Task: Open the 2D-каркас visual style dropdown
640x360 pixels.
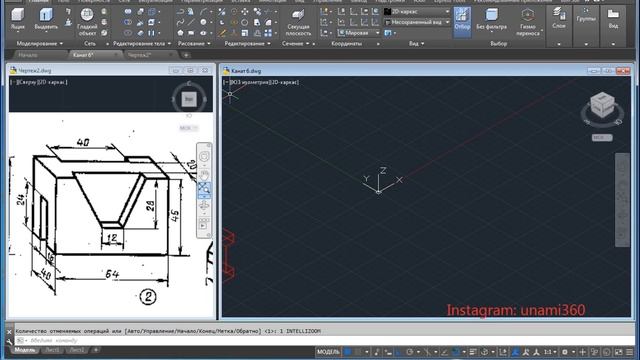Action: pyautogui.click(x=417, y=12)
